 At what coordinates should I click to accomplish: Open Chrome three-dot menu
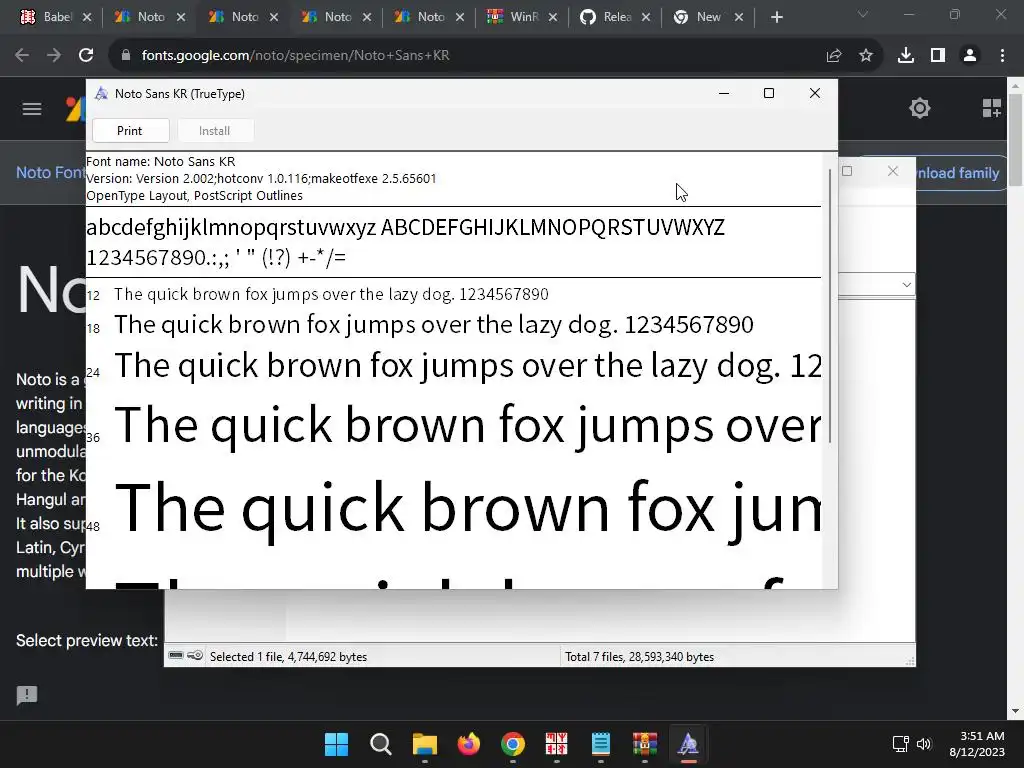click(1002, 56)
